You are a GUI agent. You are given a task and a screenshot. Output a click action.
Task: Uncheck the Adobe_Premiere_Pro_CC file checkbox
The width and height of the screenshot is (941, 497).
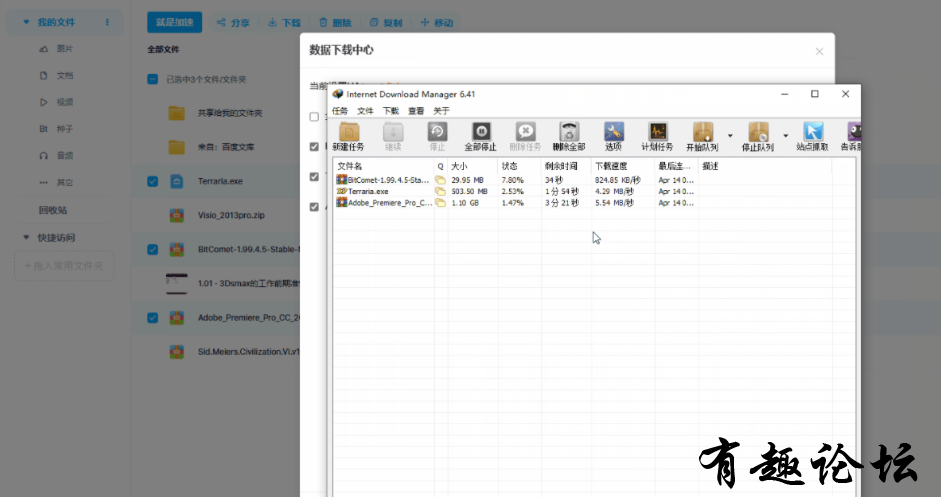(152, 318)
